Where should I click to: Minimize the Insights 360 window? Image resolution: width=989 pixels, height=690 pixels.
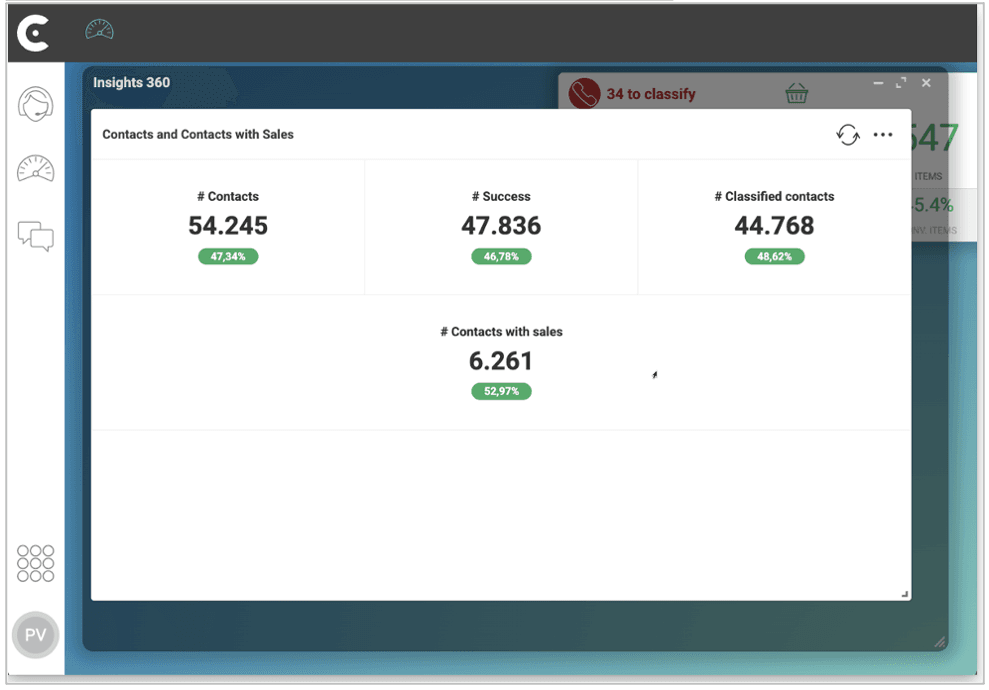pyautogui.click(x=877, y=83)
